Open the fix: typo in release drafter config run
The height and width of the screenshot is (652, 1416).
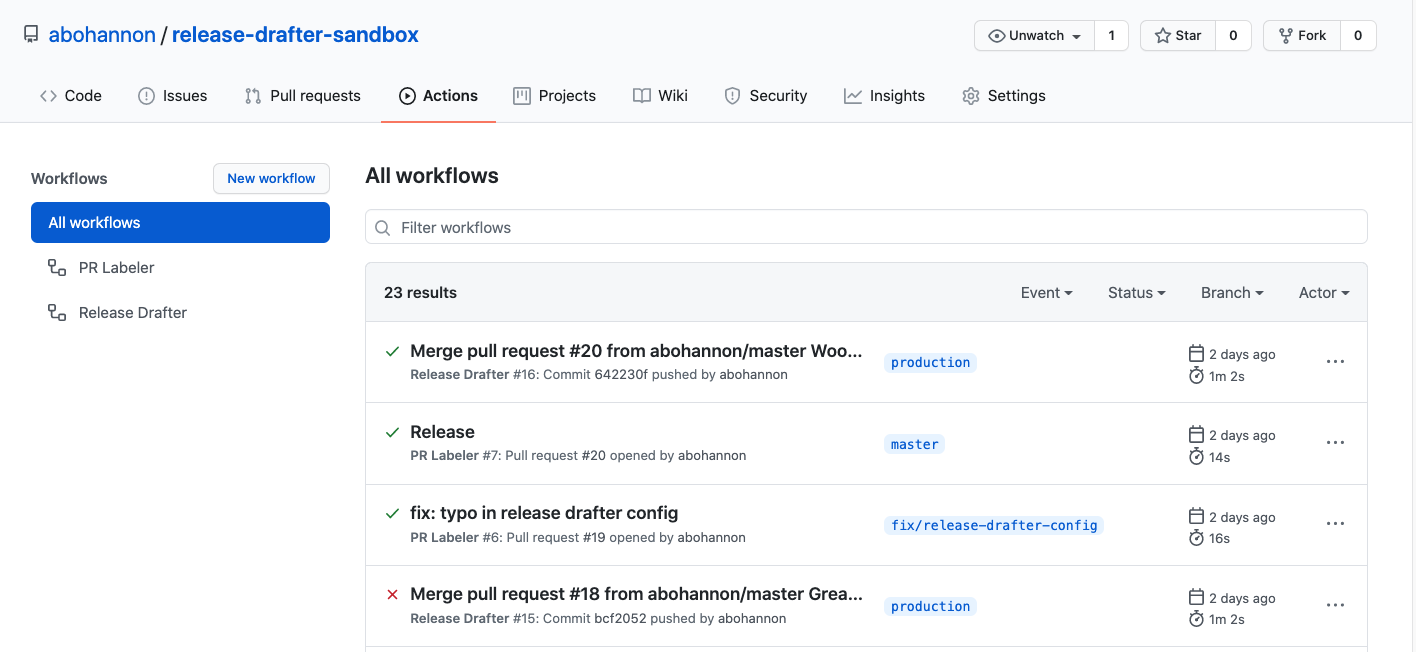pos(544,513)
